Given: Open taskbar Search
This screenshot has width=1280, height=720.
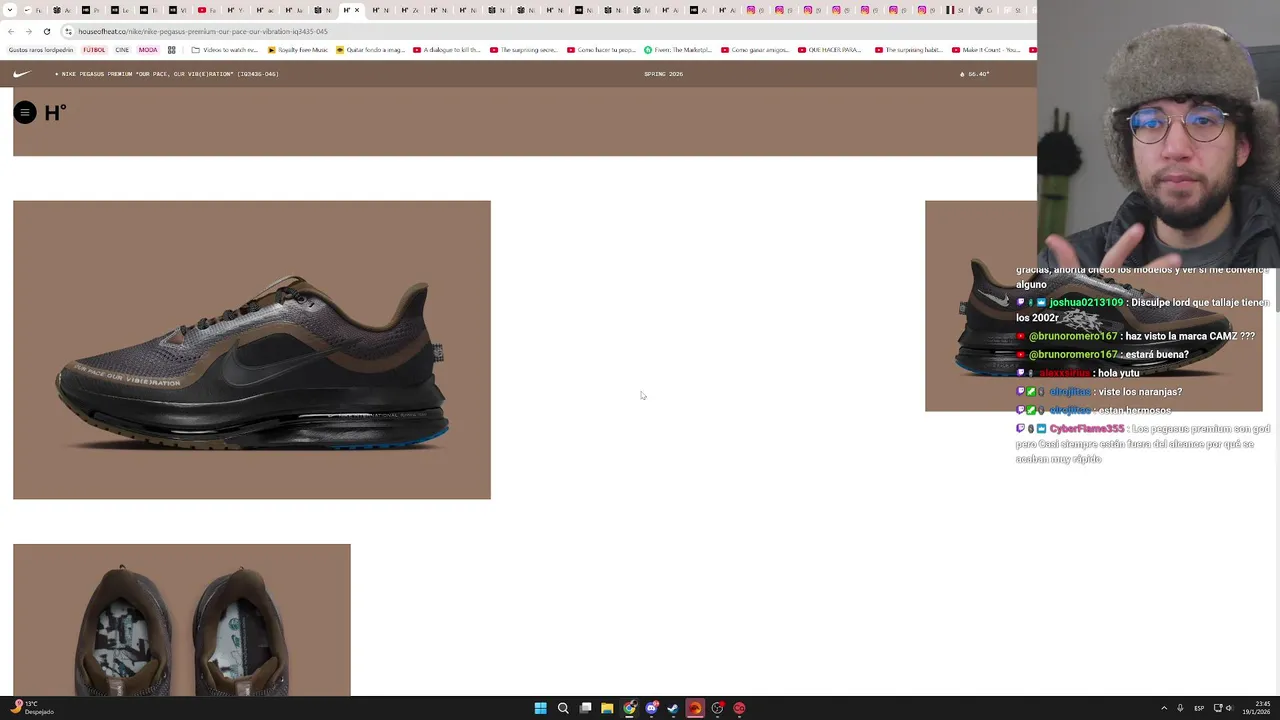Looking at the screenshot, I should [563, 708].
